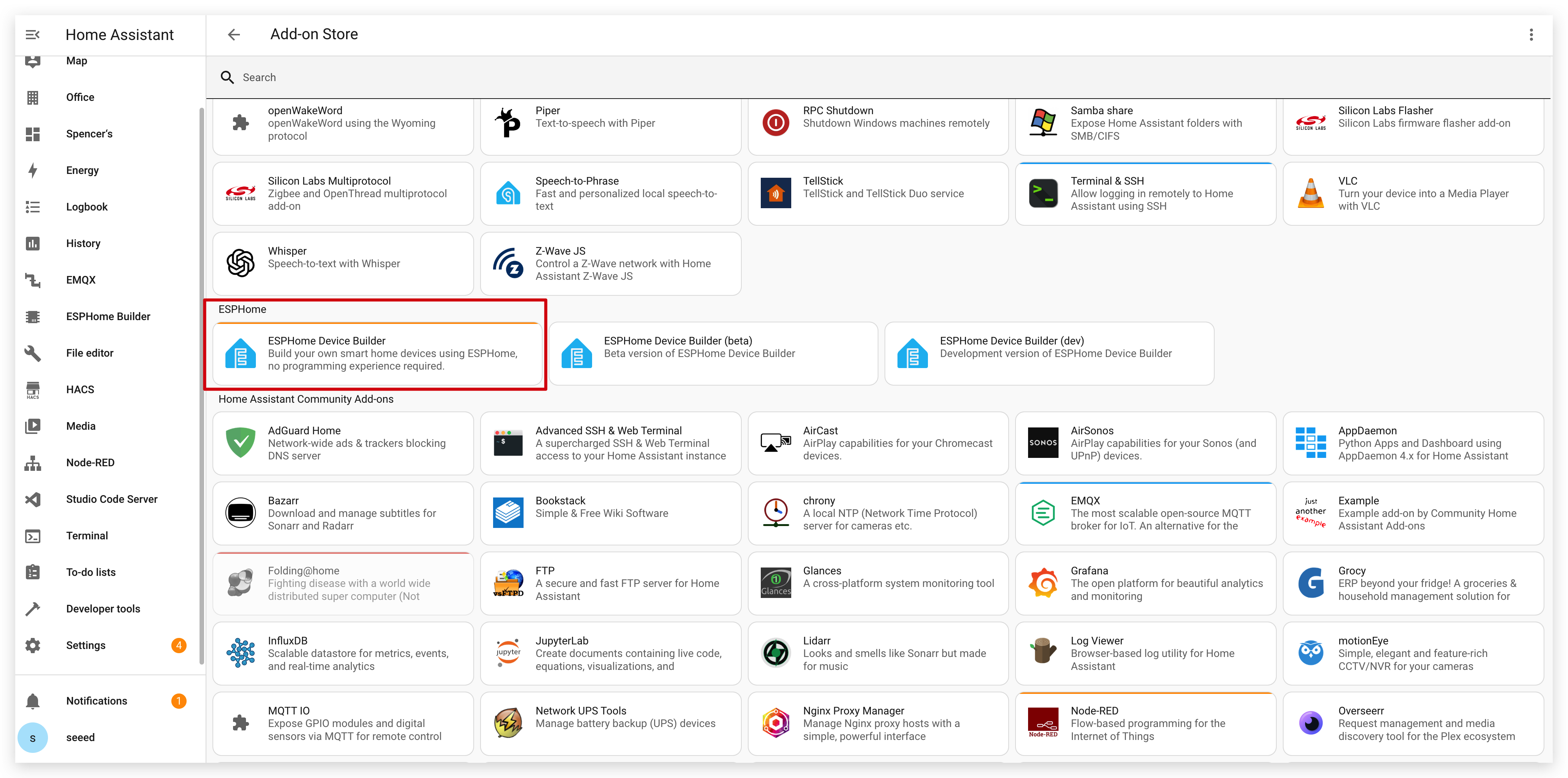Screen dimensions: 1568x778
Task: Click the openWakeWord add-on title
Action: [305, 111]
